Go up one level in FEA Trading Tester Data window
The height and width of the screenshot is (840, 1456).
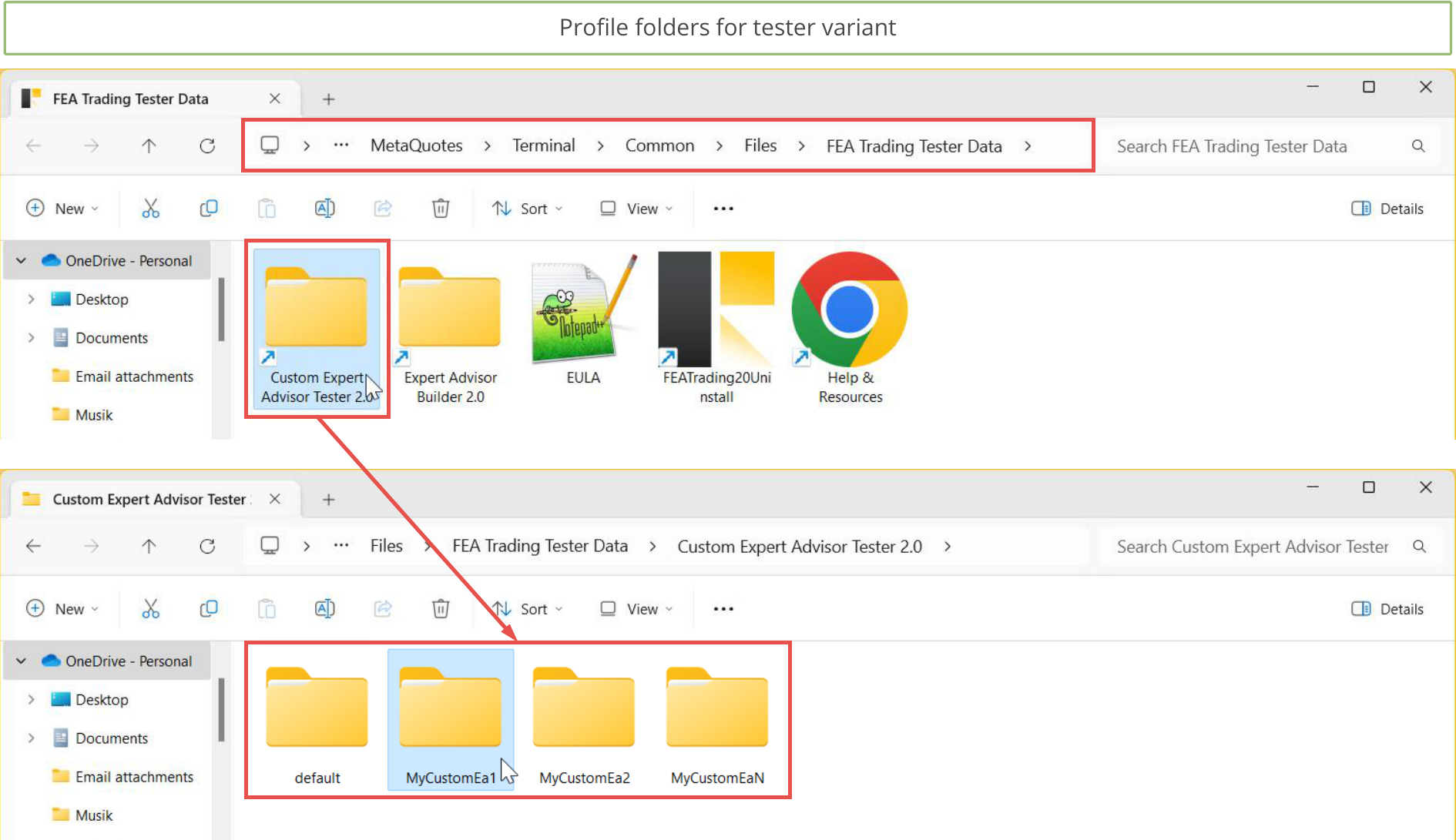coord(149,146)
